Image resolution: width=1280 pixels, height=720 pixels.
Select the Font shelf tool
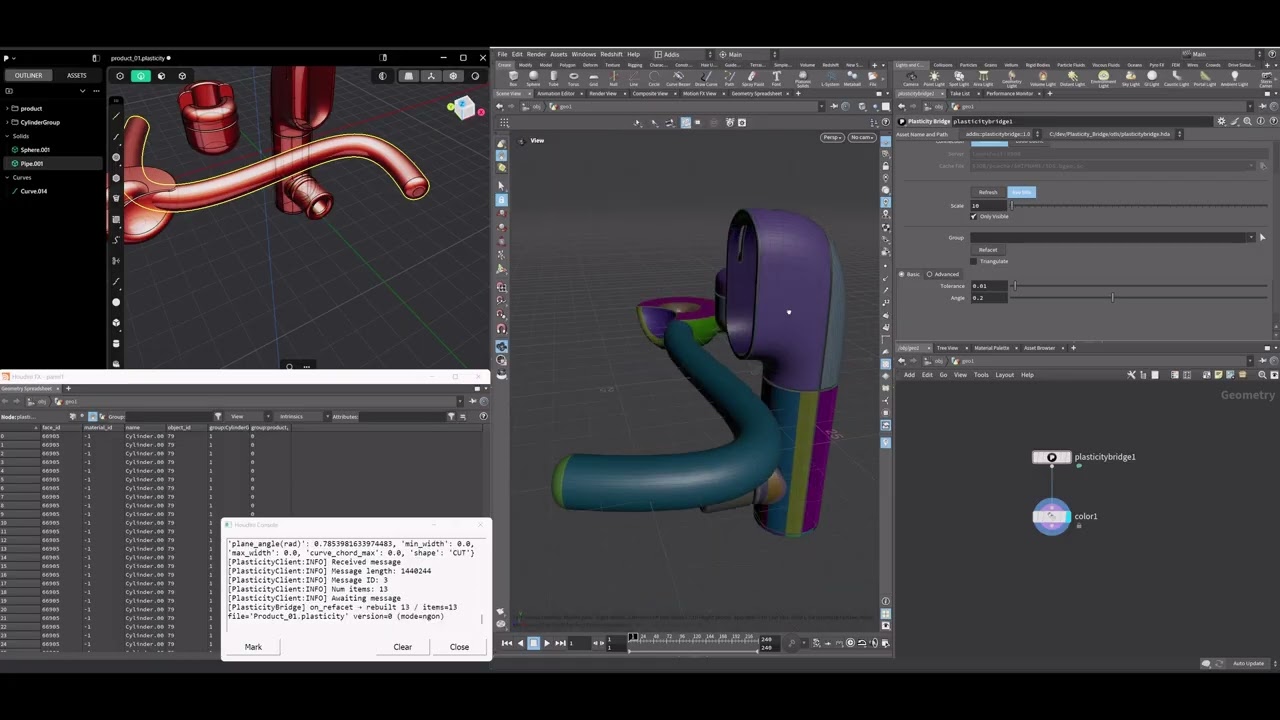[776, 77]
